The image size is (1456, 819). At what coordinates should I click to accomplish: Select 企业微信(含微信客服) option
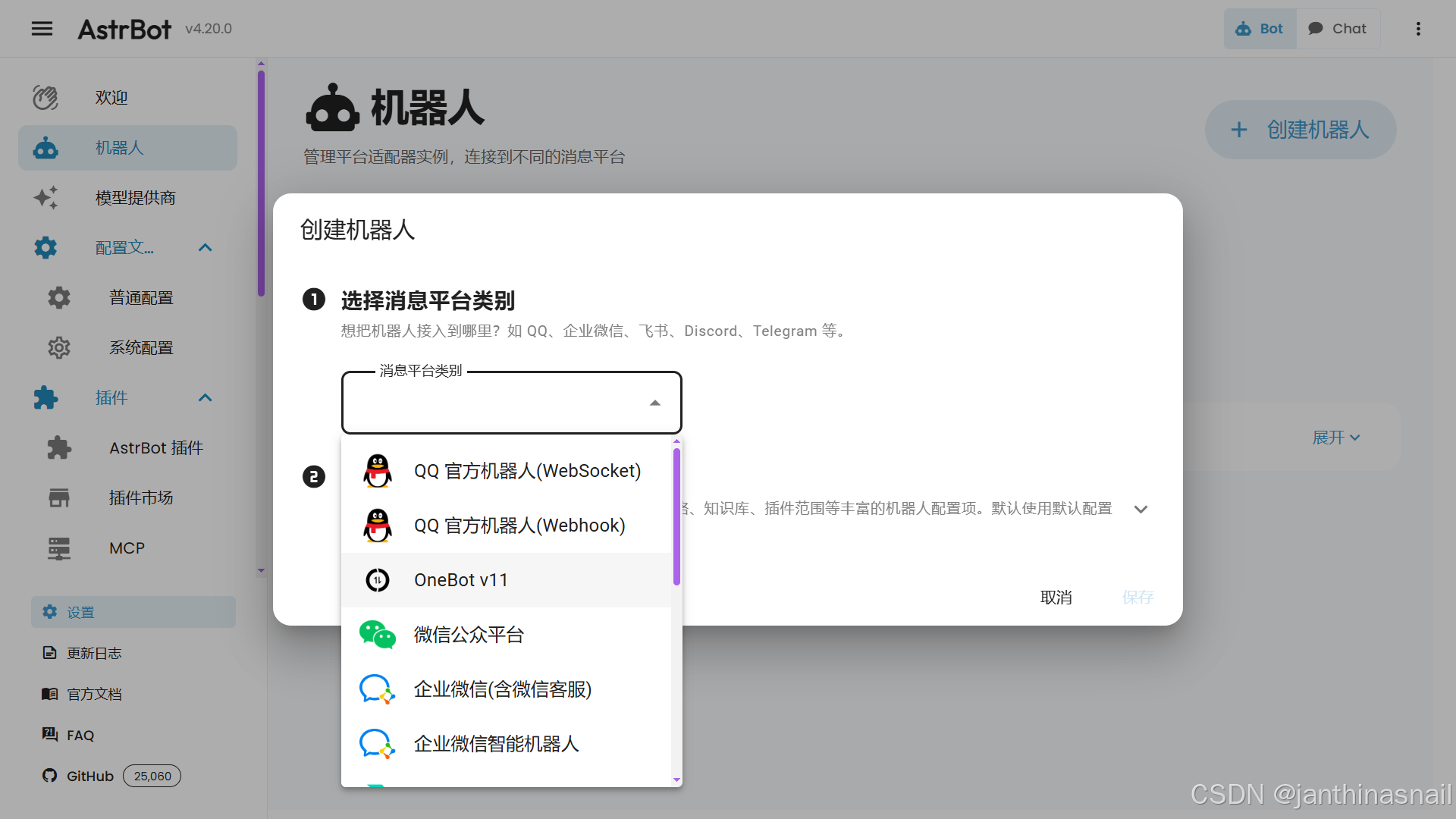tap(507, 689)
